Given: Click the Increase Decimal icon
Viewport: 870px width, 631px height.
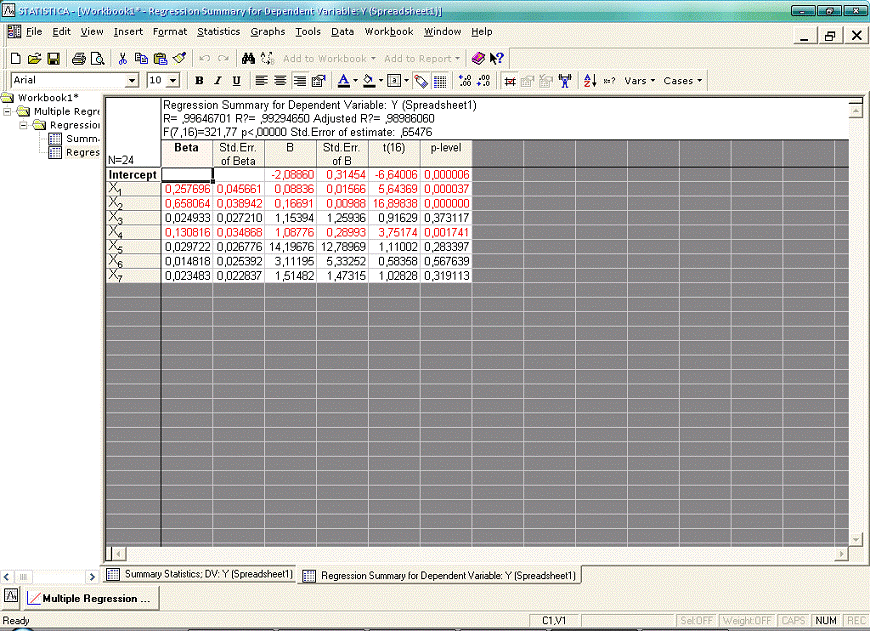Looking at the screenshot, I should coord(464,81).
